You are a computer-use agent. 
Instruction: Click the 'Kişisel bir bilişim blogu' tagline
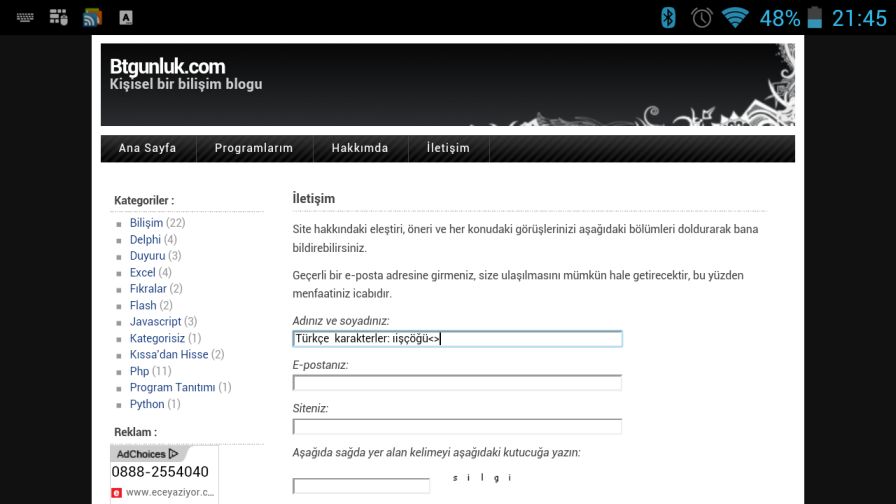pos(186,84)
